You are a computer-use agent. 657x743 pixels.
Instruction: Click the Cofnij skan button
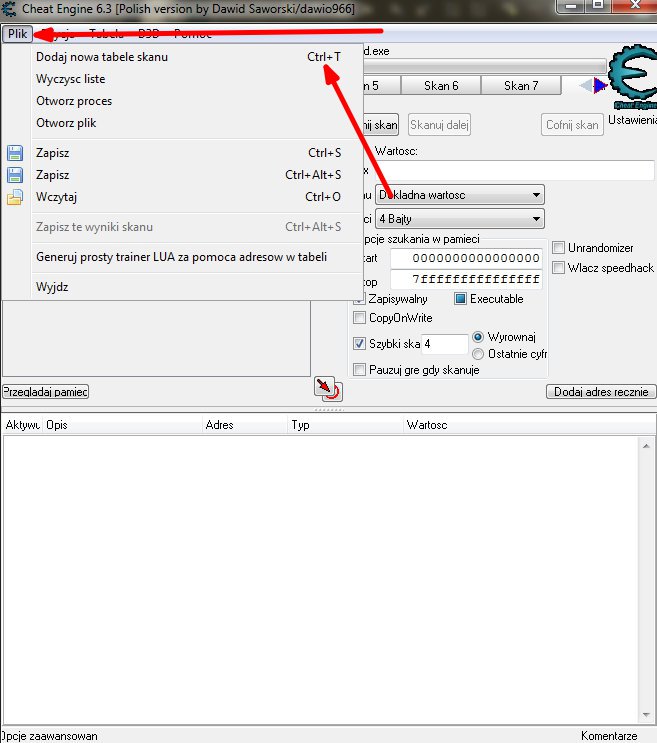(572, 125)
